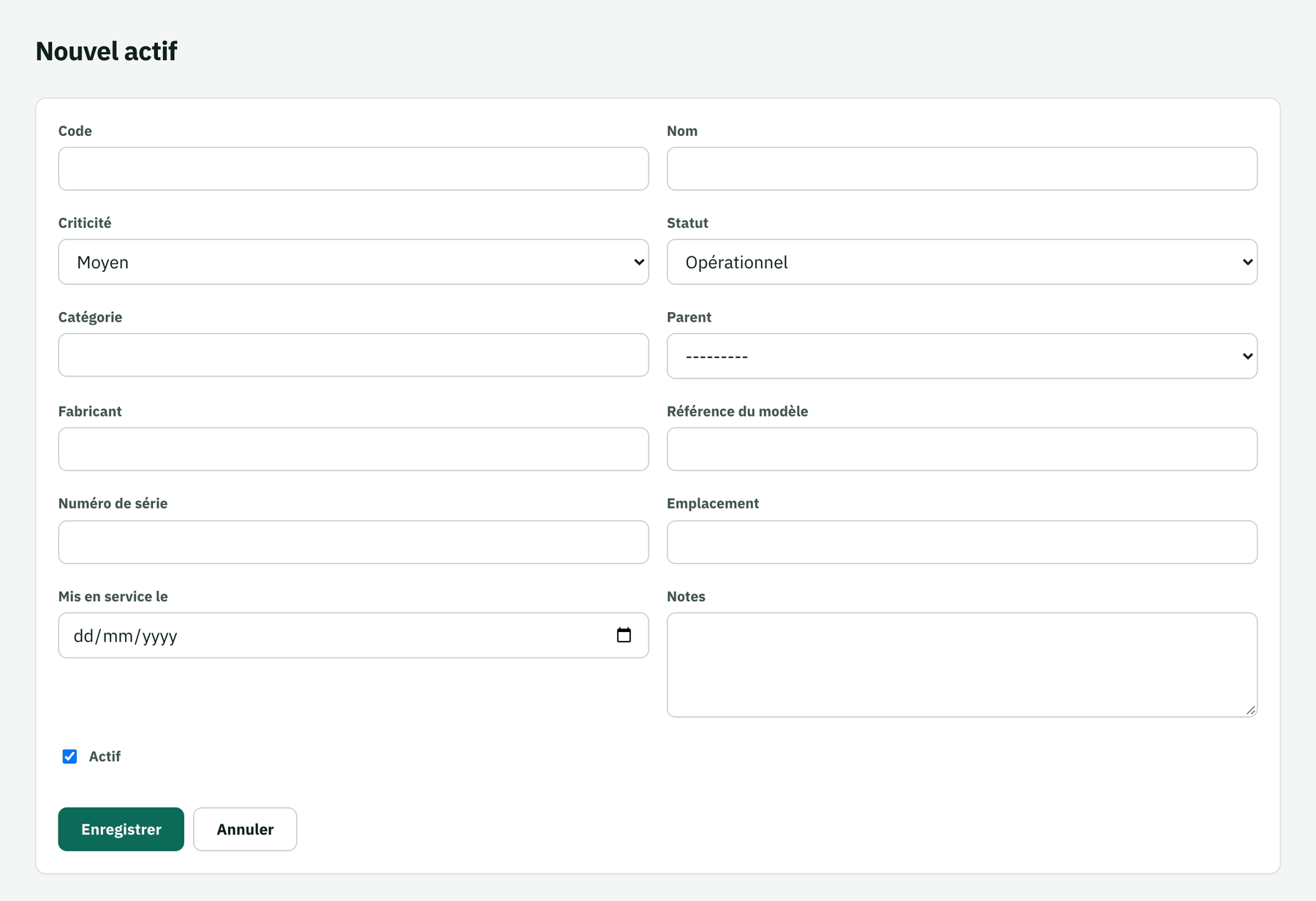
Task: Click the Annuler button
Action: click(x=245, y=829)
